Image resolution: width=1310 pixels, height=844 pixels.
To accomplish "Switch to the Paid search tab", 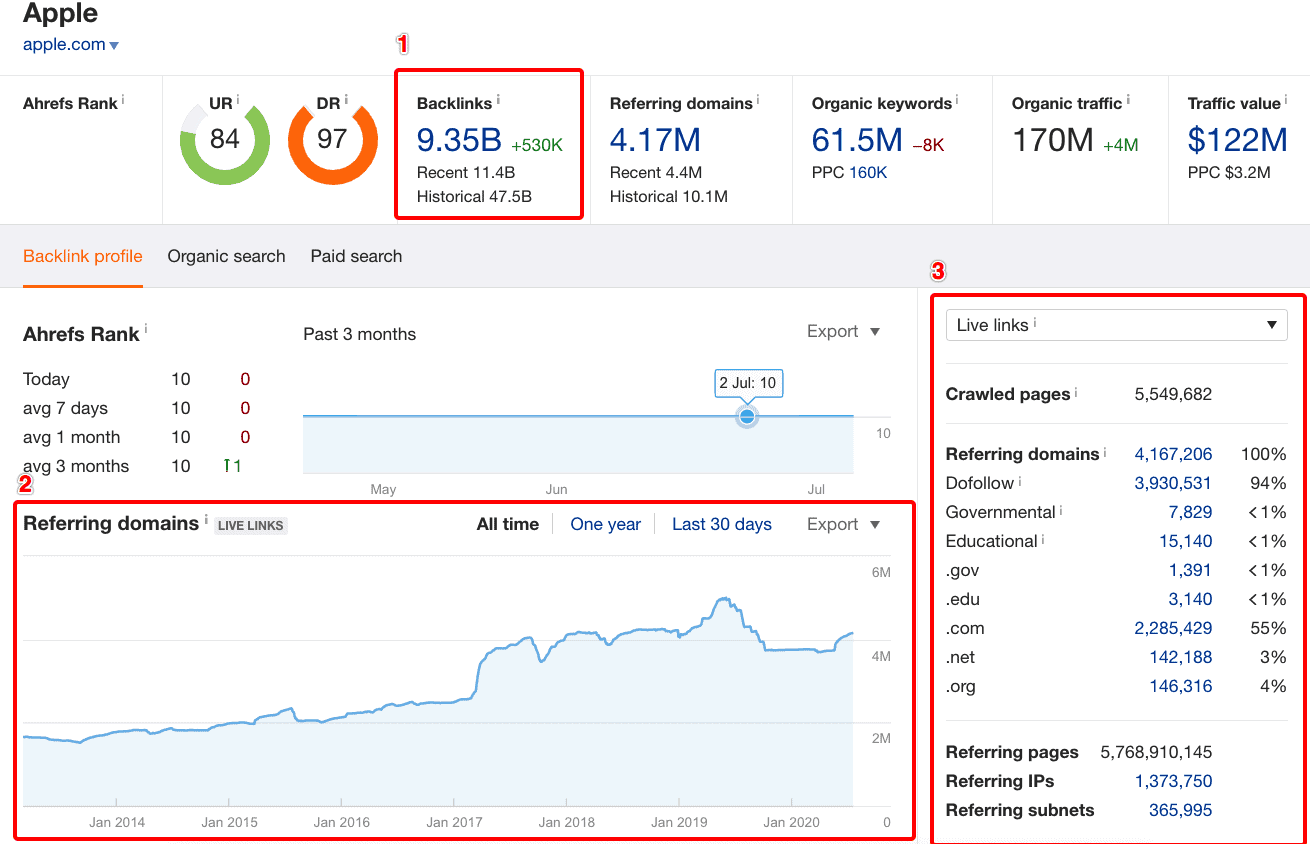I will [356, 256].
